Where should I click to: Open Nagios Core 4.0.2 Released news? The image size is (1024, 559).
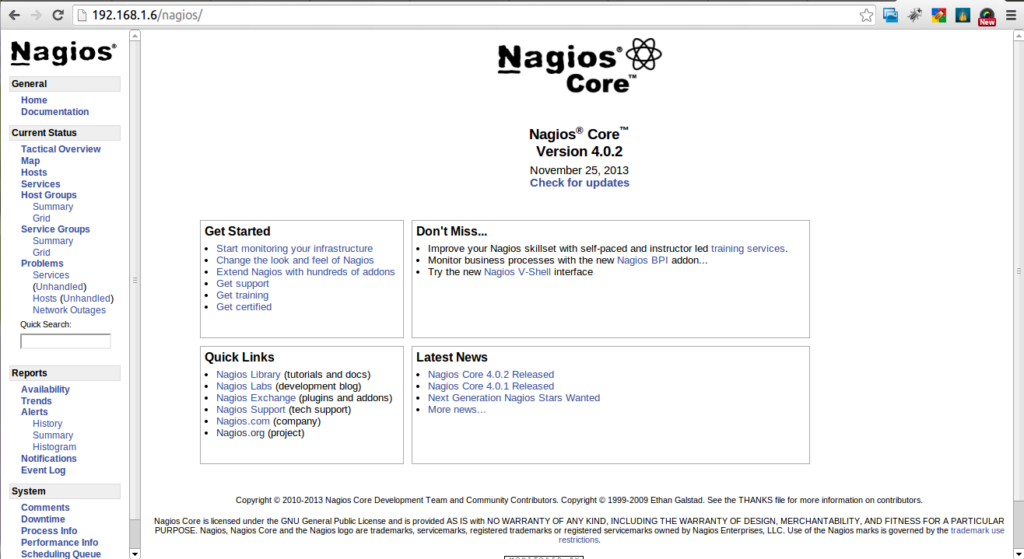pyautogui.click(x=491, y=375)
